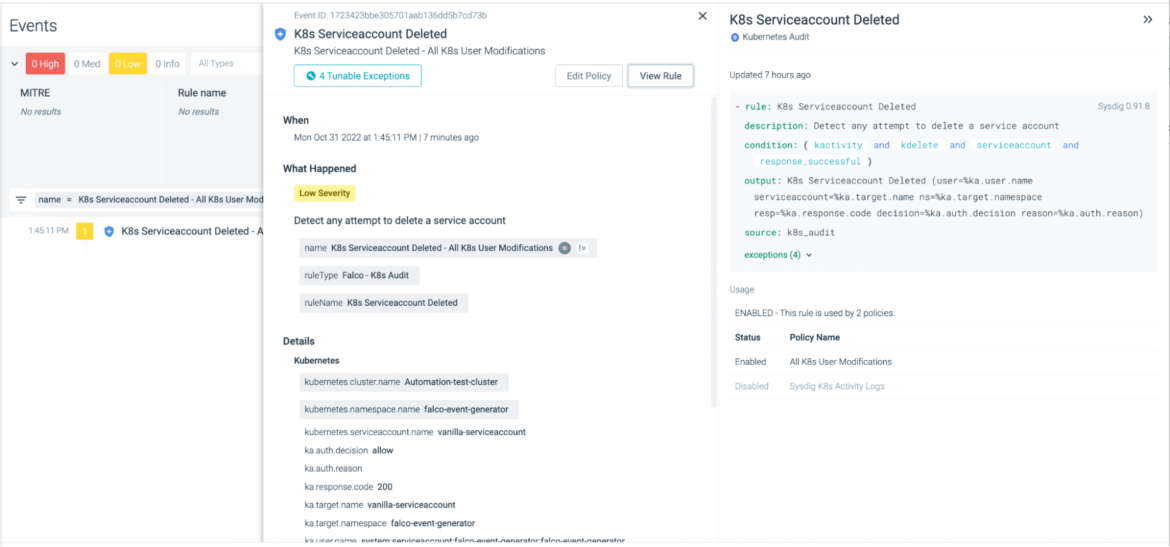
Task: Click the View Rule button
Action: point(661,76)
